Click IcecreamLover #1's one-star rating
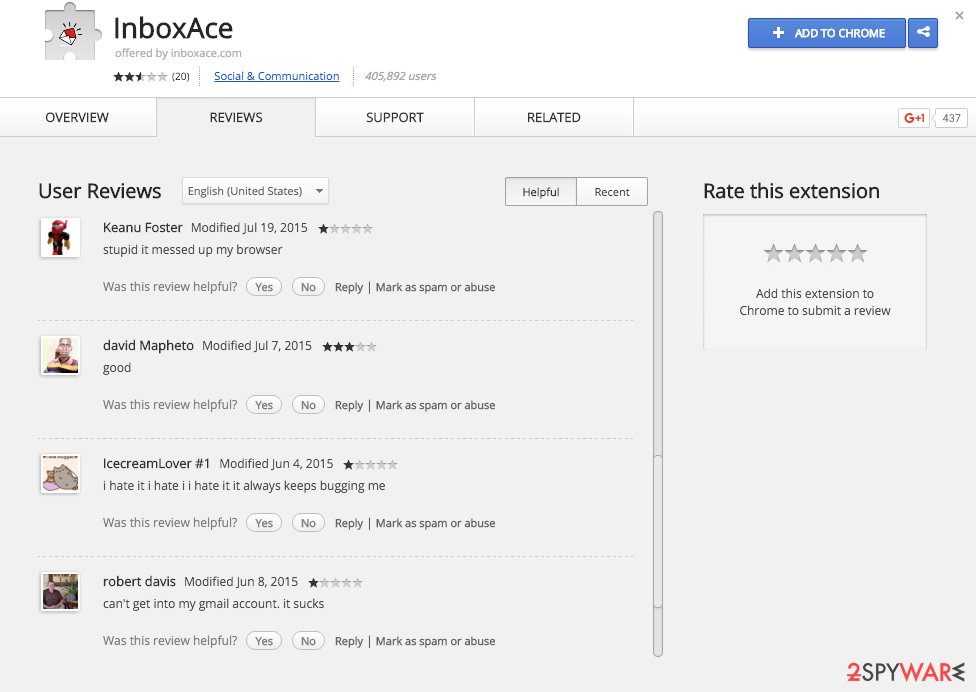Image resolution: width=976 pixels, height=692 pixels. click(370, 464)
